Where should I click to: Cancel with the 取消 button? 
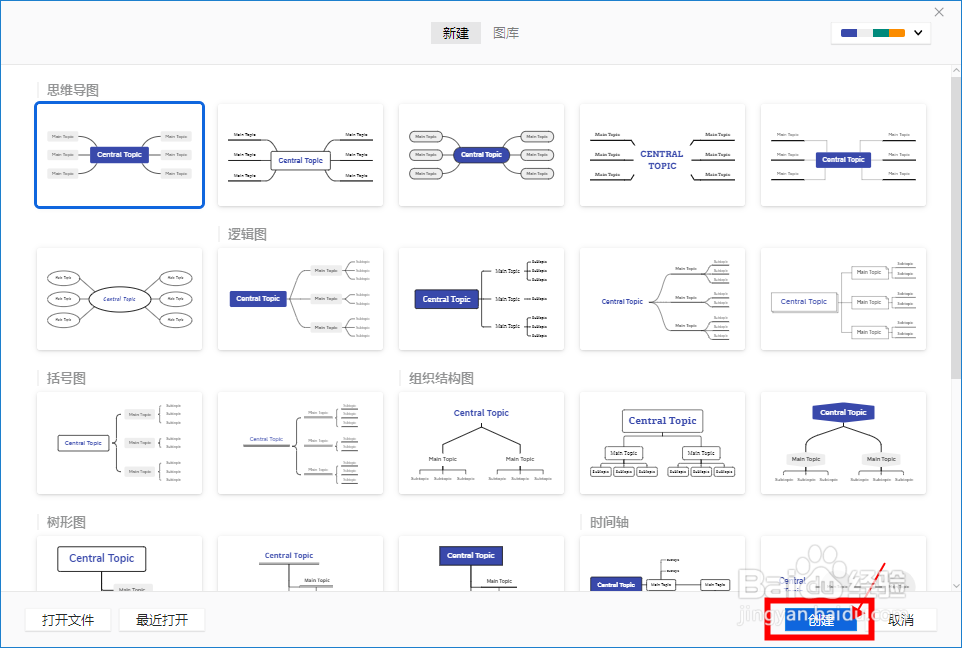901,620
